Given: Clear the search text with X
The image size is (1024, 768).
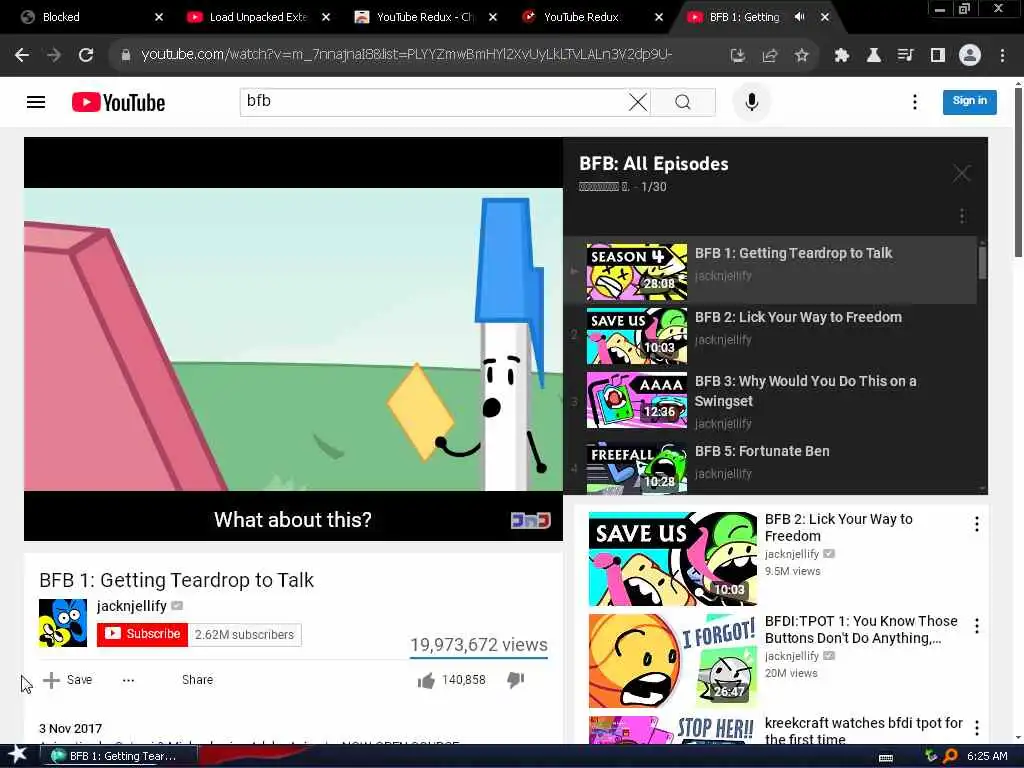Looking at the screenshot, I should 638,102.
